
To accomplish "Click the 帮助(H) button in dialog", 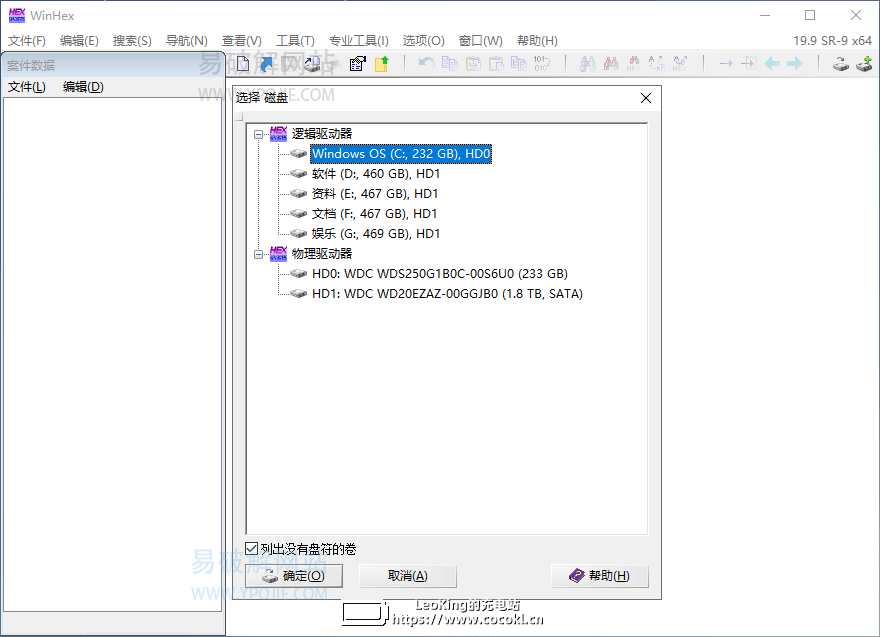I will click(x=600, y=576).
